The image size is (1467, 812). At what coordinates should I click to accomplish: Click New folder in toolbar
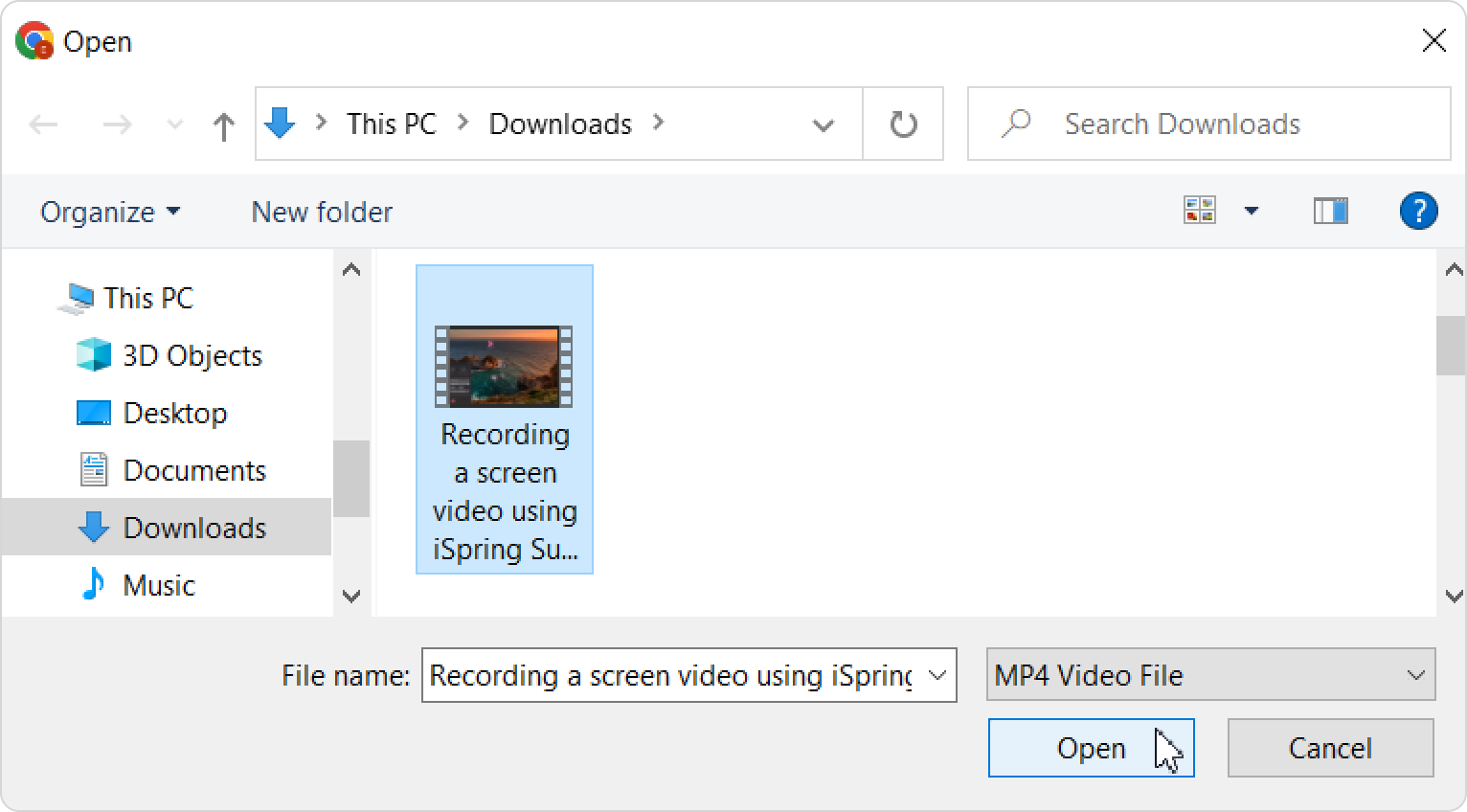(322, 212)
